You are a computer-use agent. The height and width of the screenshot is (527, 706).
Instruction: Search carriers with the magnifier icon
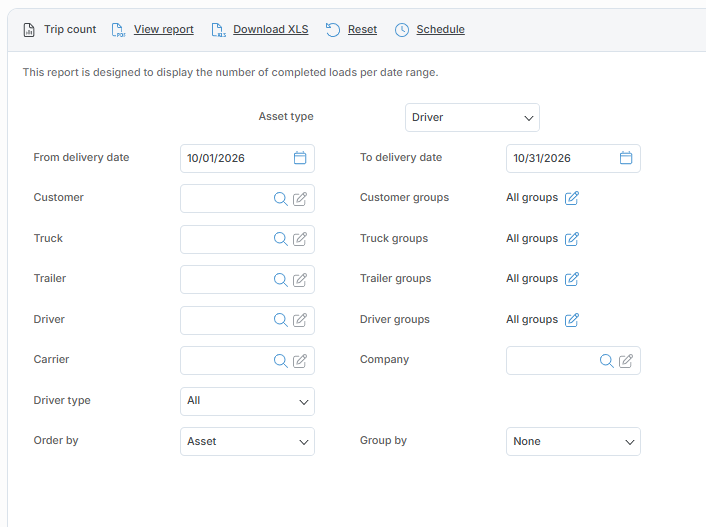click(281, 360)
